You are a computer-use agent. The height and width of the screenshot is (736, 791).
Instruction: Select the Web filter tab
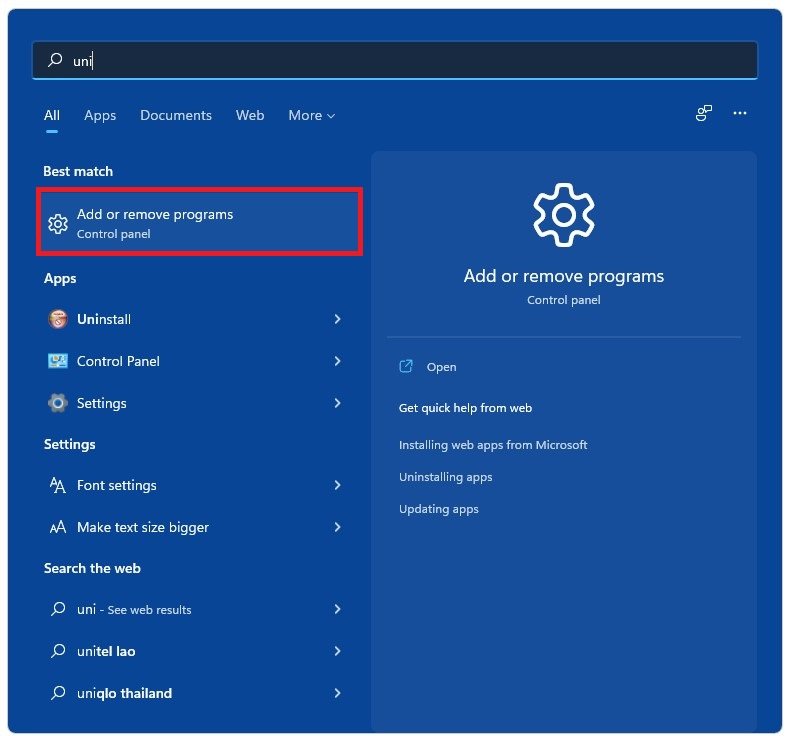(250, 115)
